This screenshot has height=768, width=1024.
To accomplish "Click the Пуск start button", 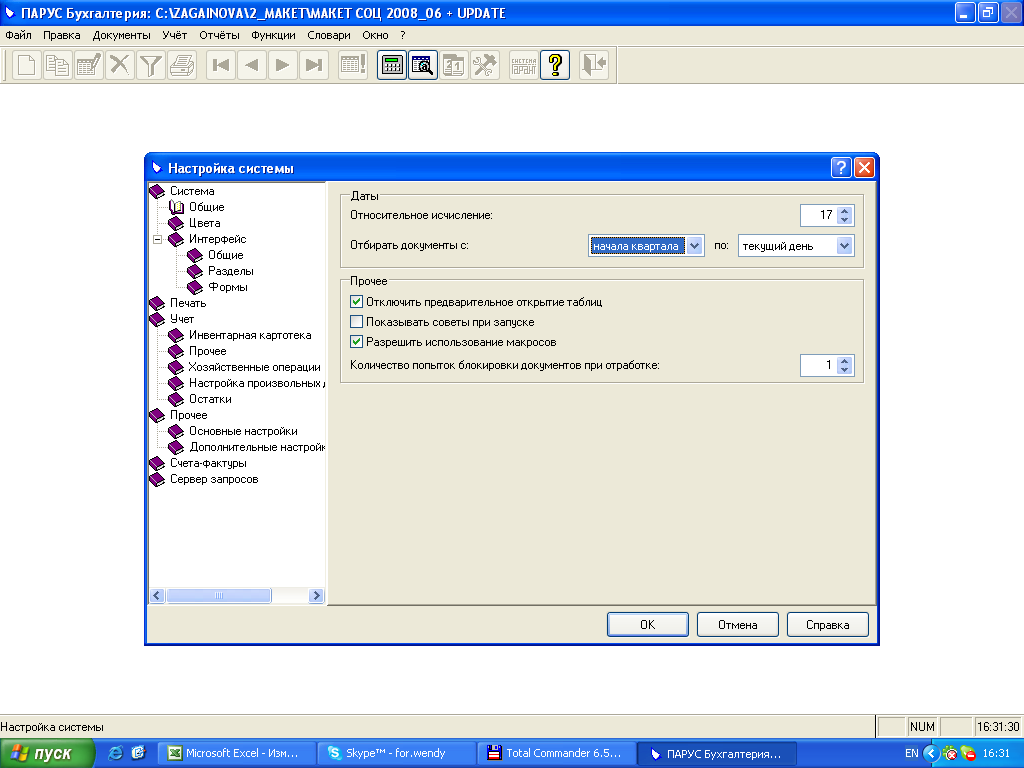I will 46,754.
